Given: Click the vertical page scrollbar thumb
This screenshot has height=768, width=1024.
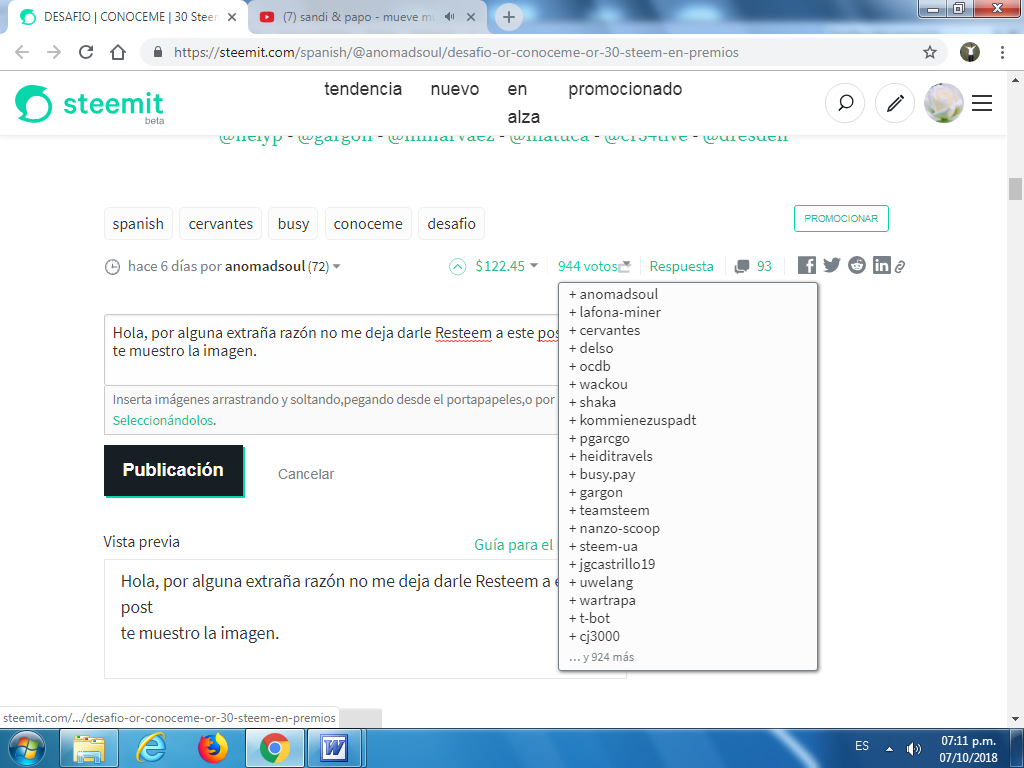Looking at the screenshot, I should (1015, 189).
